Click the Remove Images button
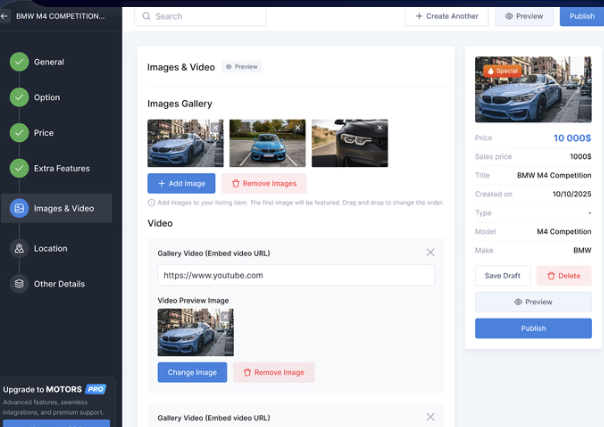The width and height of the screenshot is (604, 427). coord(264,183)
